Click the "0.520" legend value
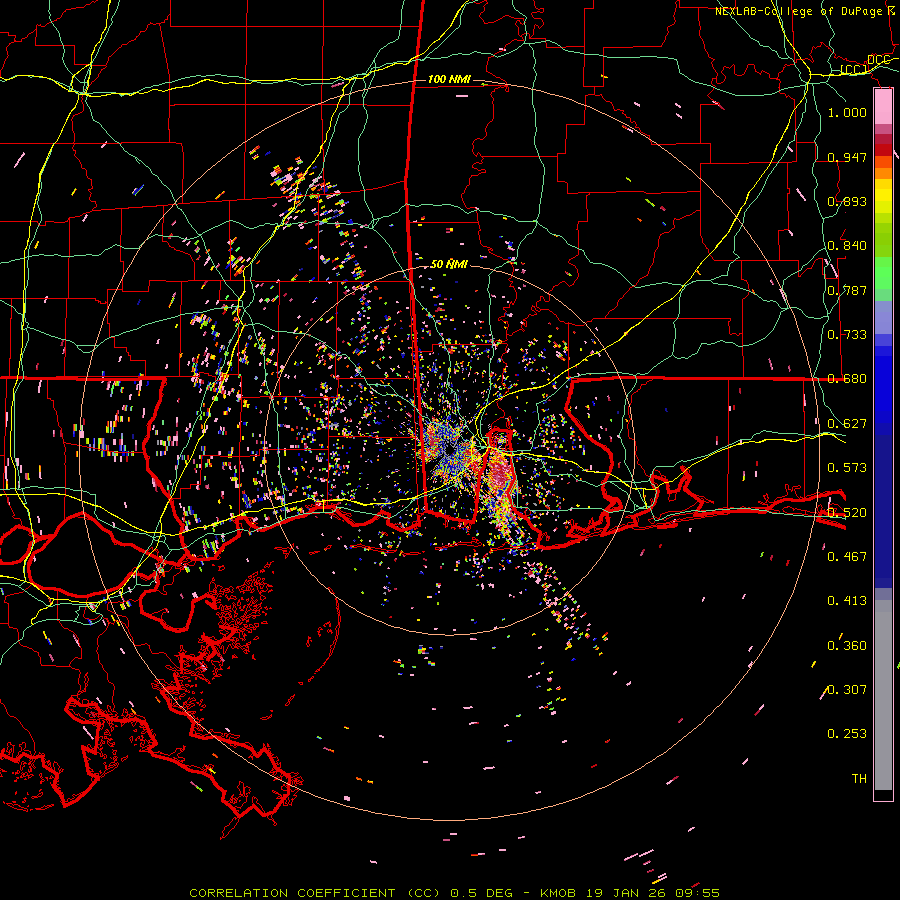 coord(847,513)
